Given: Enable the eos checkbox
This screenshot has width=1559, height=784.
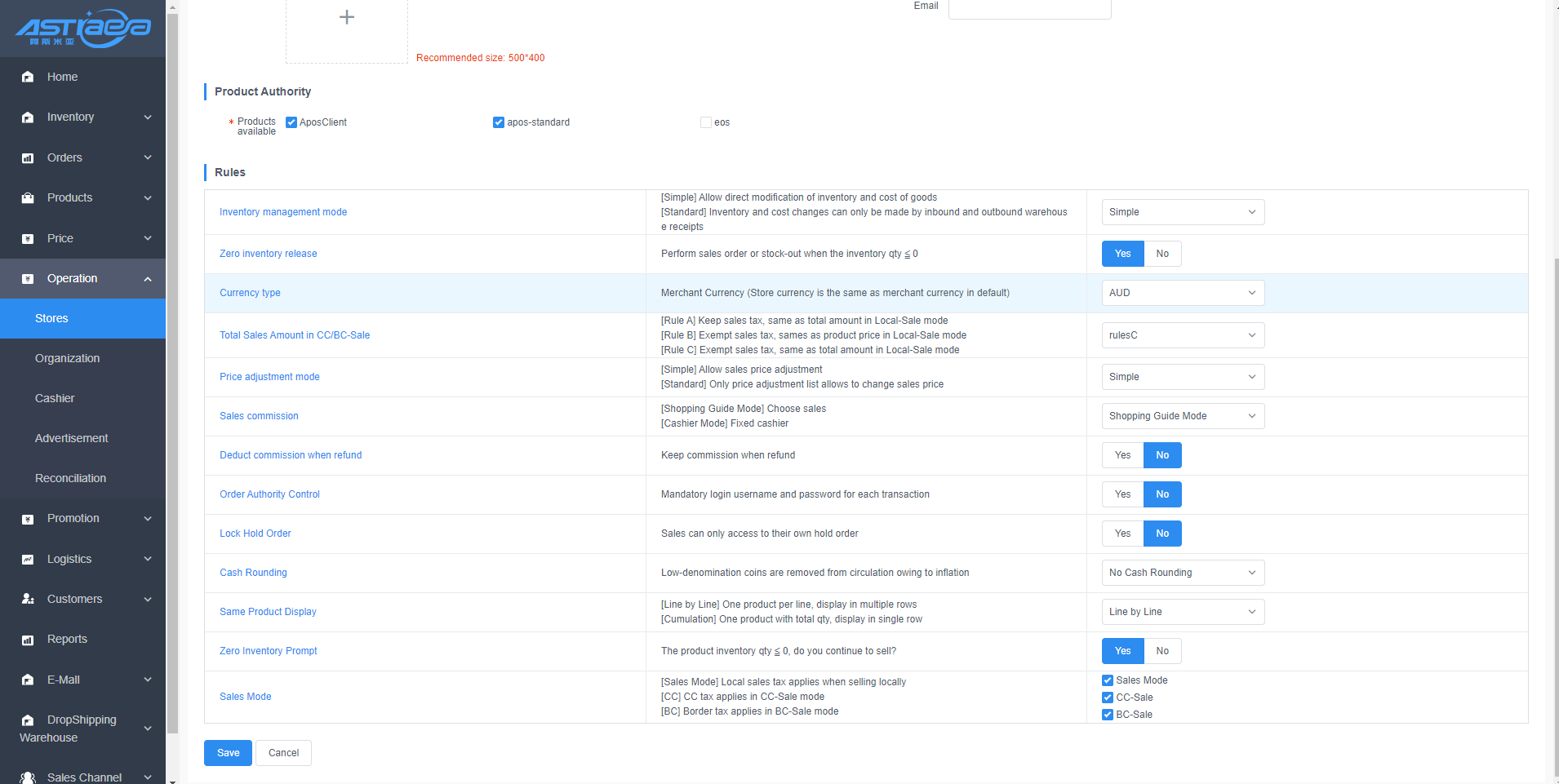Looking at the screenshot, I should click(x=706, y=122).
